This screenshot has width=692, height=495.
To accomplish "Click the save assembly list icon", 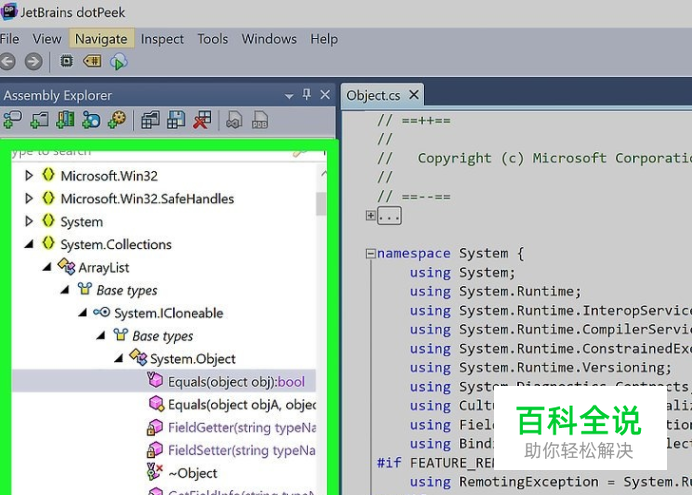I will (150, 120).
